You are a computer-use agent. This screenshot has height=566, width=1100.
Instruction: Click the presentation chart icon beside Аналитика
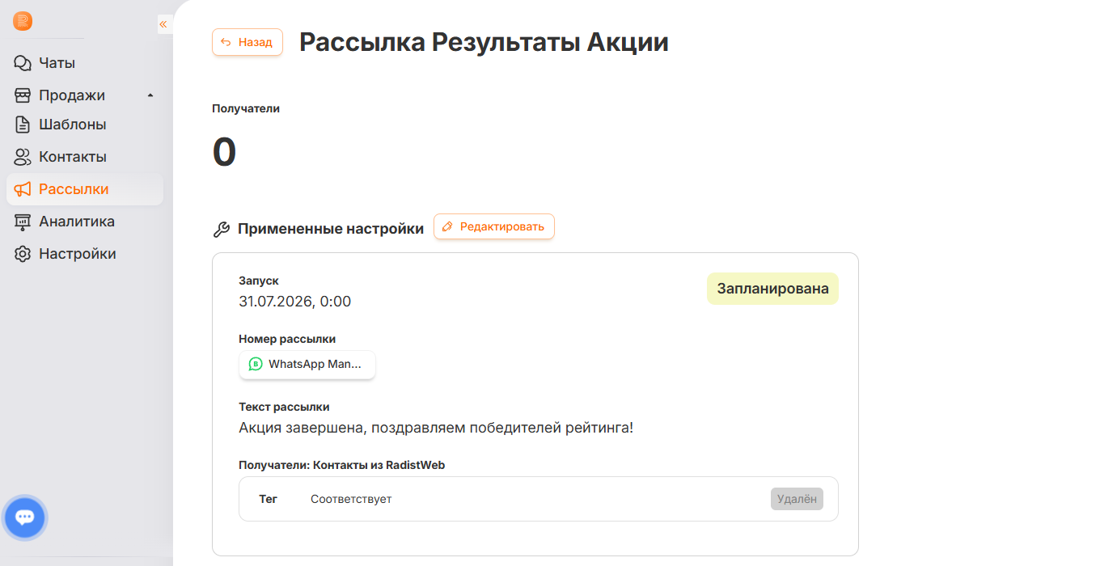pyautogui.click(x=22, y=222)
